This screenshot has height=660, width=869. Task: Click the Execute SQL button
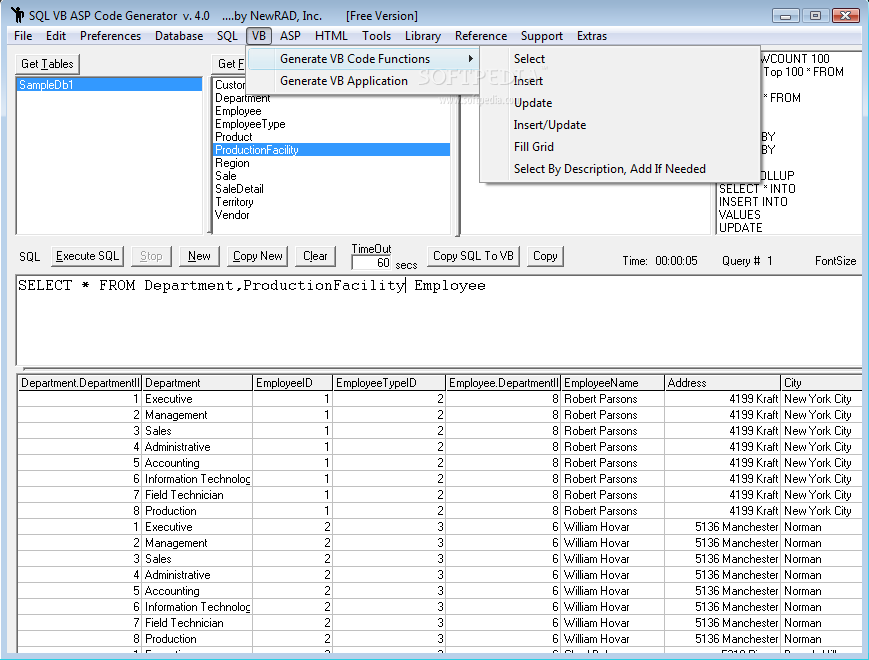88,256
